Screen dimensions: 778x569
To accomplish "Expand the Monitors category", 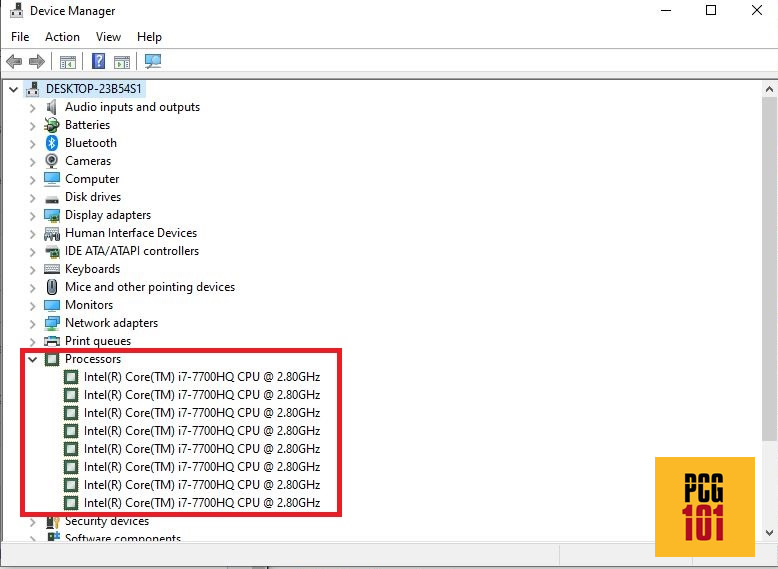I will click(33, 306).
